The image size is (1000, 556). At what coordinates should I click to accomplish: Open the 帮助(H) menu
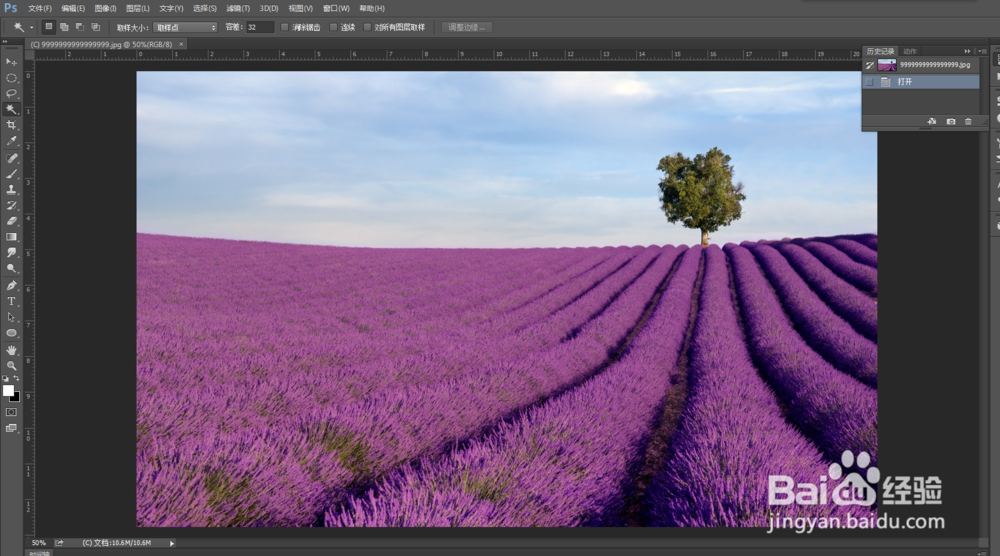click(x=372, y=8)
